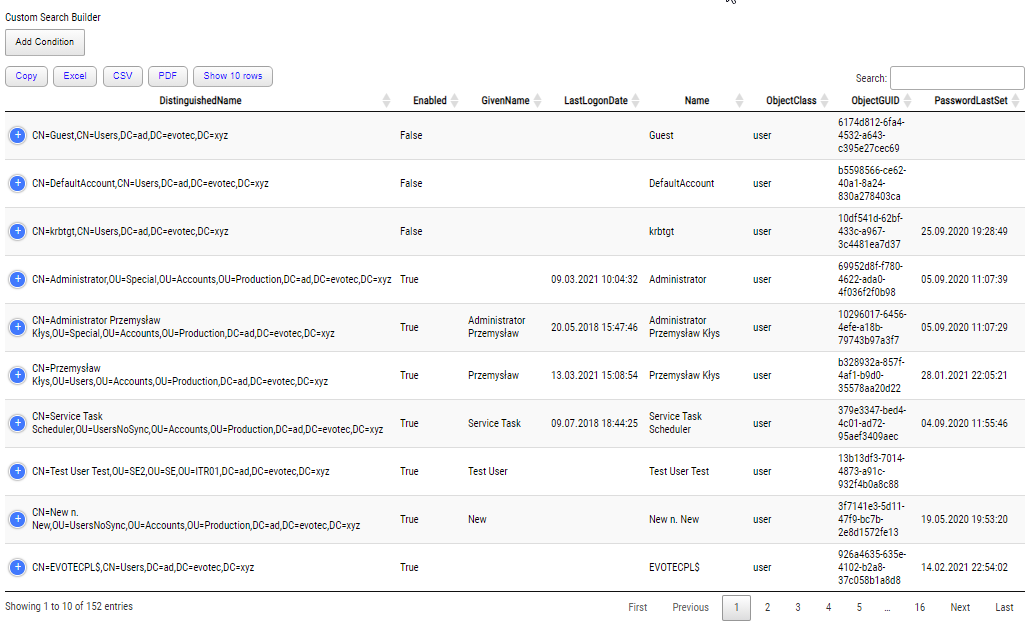1030x627 pixels.
Task: Click the expand icon on the krbtgt row
Action: [x=17, y=231]
